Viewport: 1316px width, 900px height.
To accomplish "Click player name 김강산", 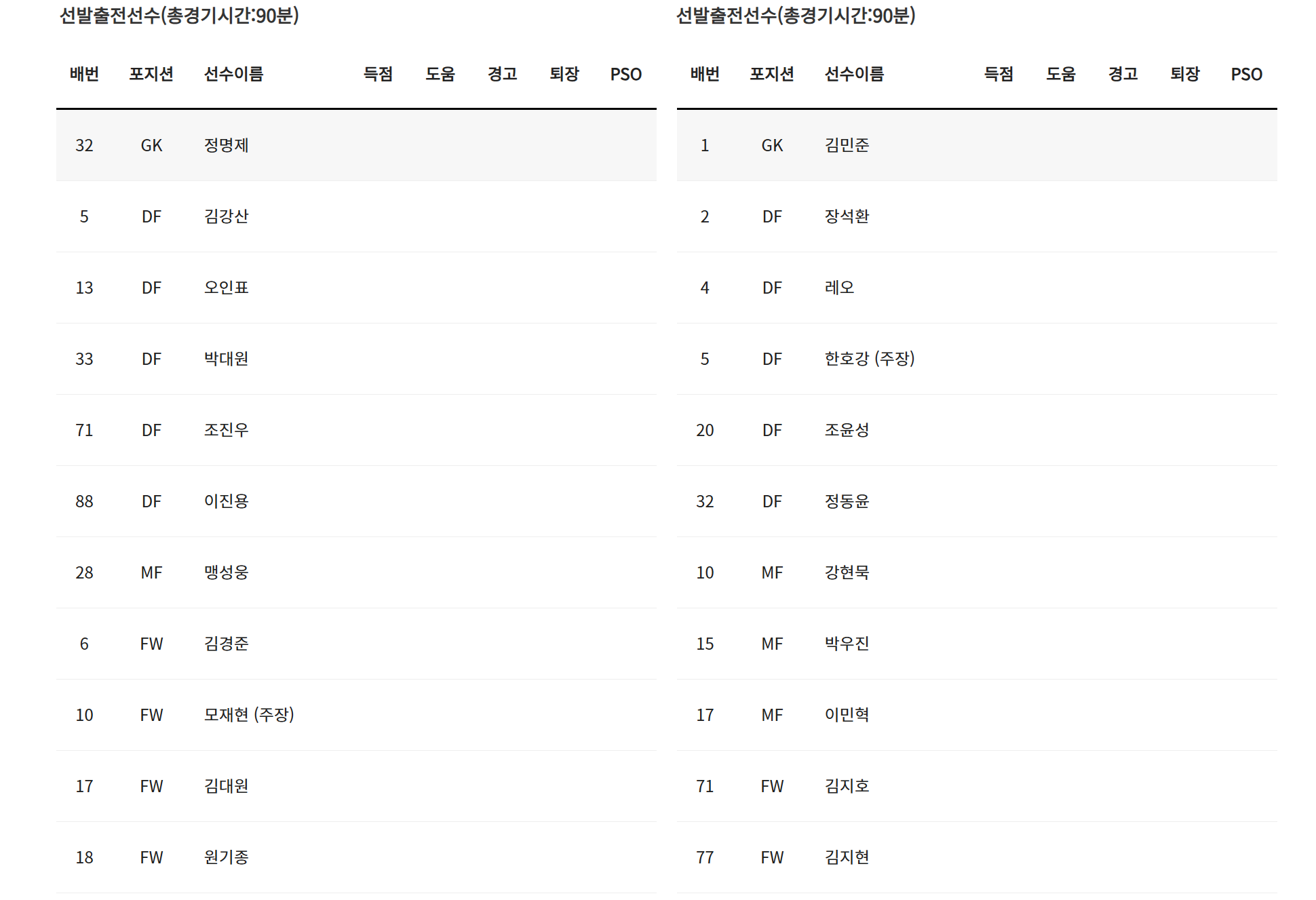I will tap(226, 216).
